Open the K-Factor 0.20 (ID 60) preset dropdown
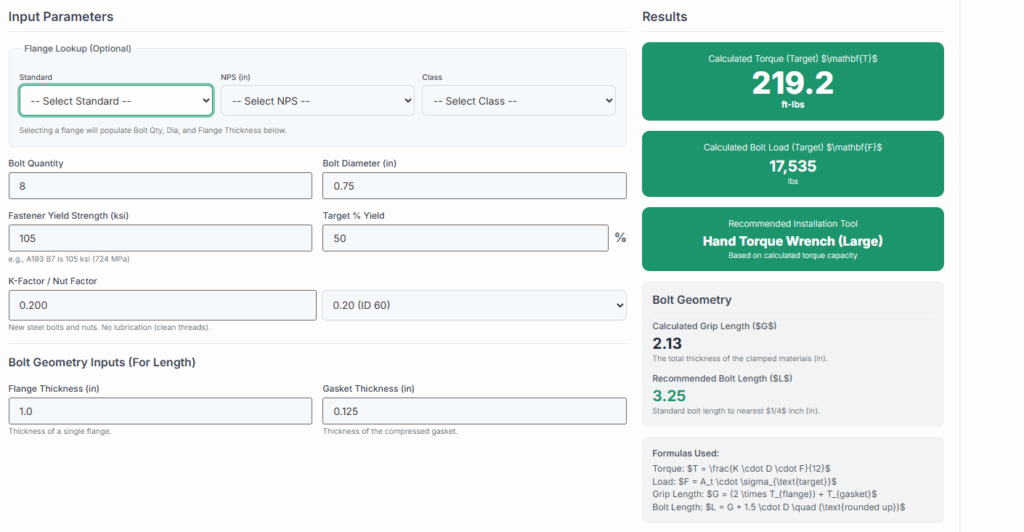 474,305
